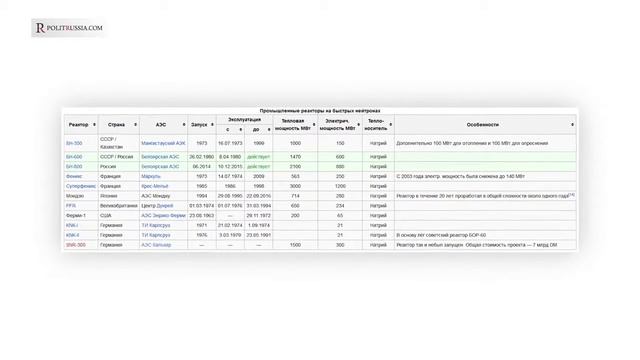Open Белоярская АЭС link in БН-800 row
This screenshot has width=640, height=360.
click(160, 167)
